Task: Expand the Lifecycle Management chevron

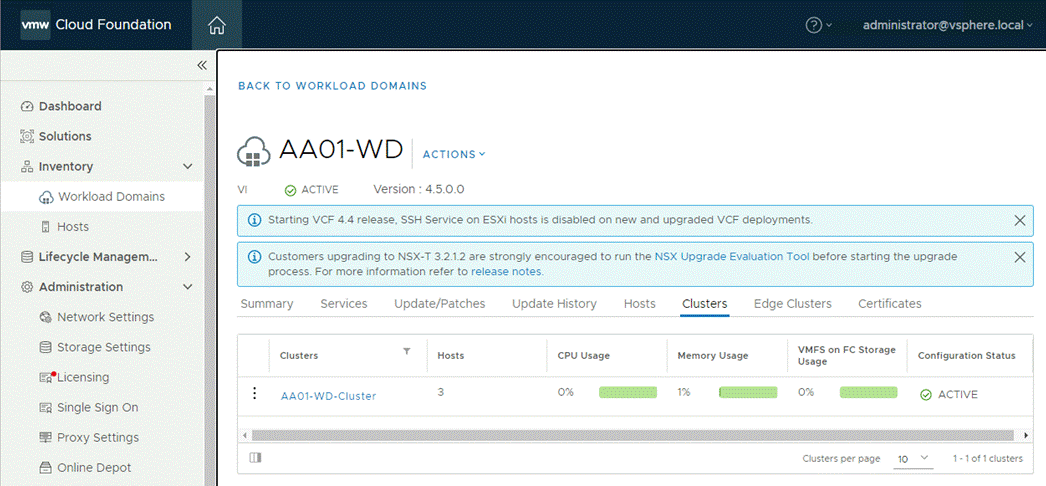Action: tap(188, 257)
